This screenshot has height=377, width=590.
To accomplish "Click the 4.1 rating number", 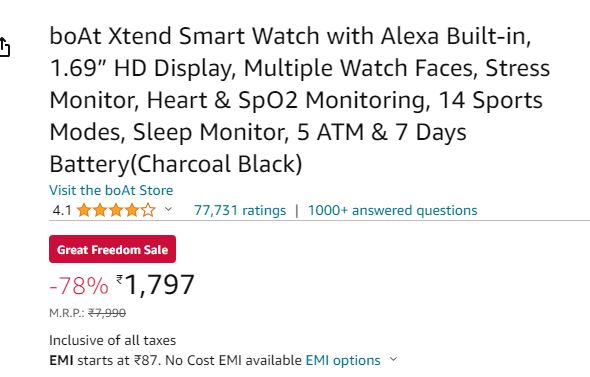I will 62,210.
